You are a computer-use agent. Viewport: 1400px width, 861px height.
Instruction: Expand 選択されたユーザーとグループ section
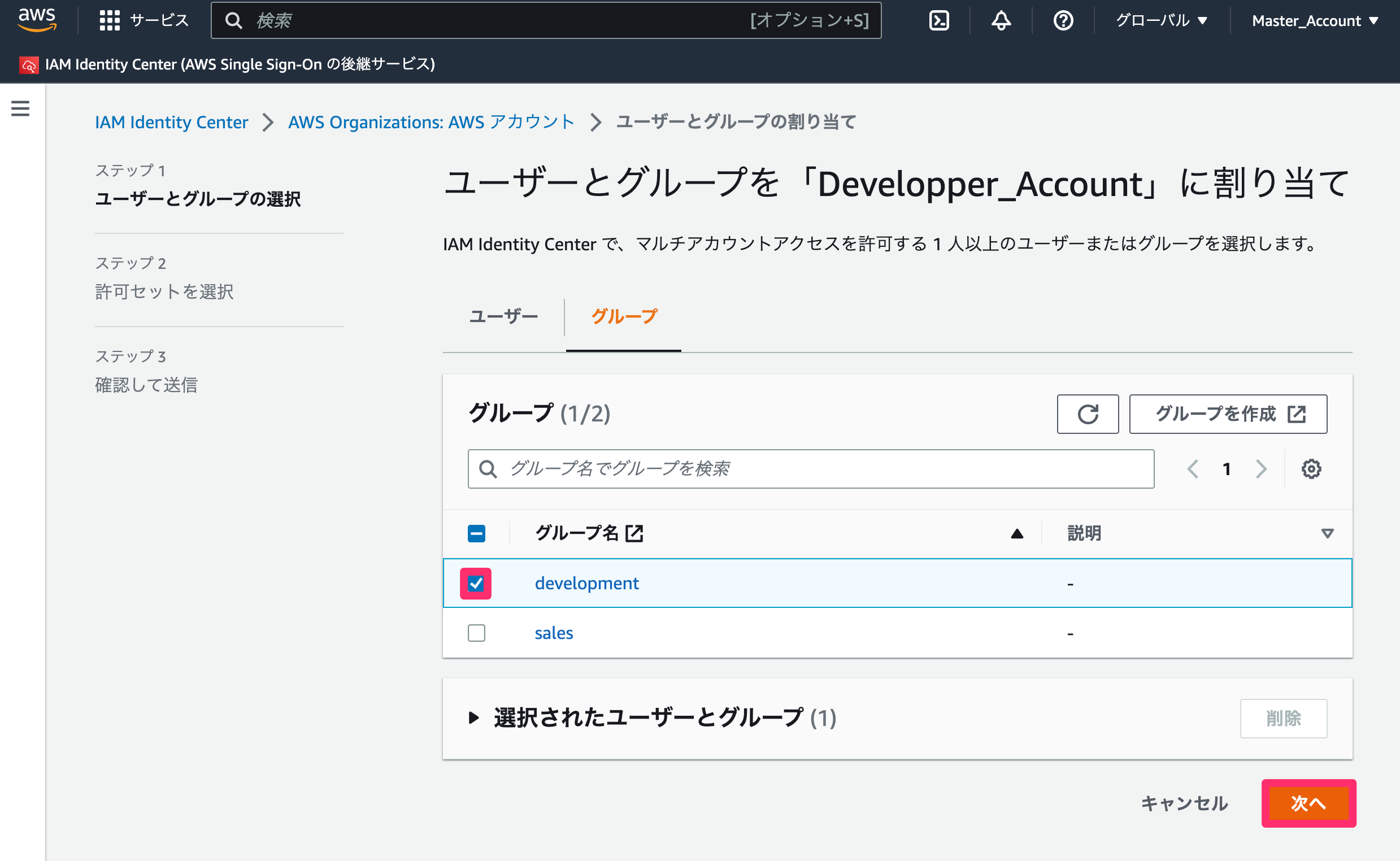473,718
